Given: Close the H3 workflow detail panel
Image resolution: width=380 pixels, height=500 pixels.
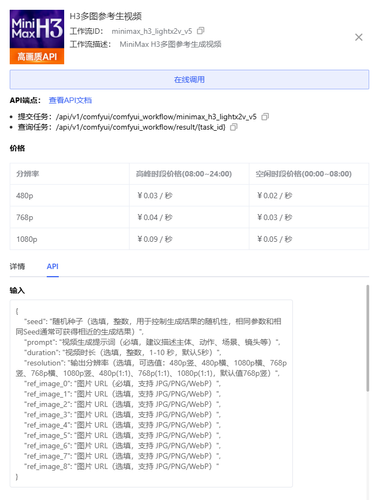Looking at the screenshot, I should coord(359,37).
